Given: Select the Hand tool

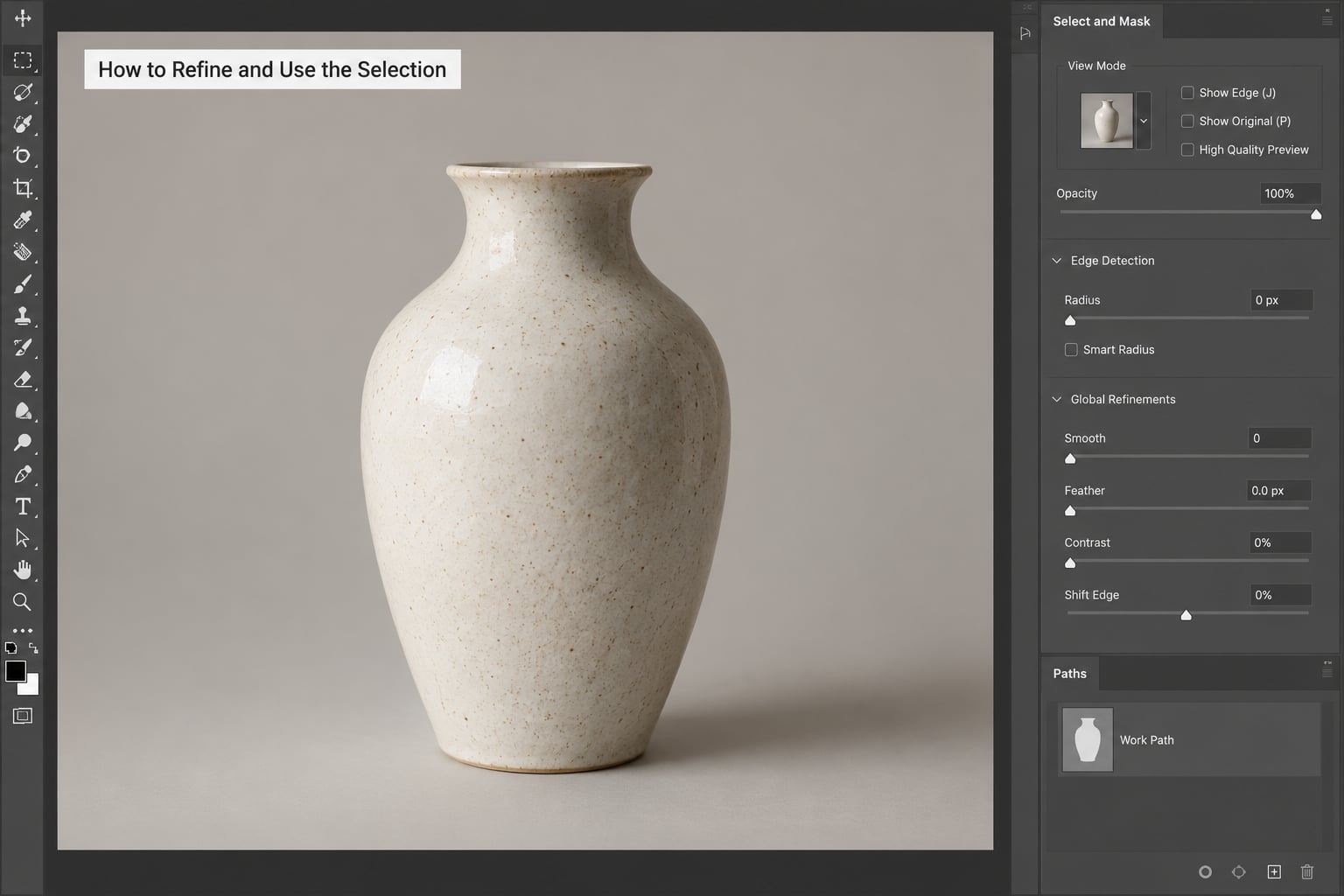Looking at the screenshot, I should [23, 570].
